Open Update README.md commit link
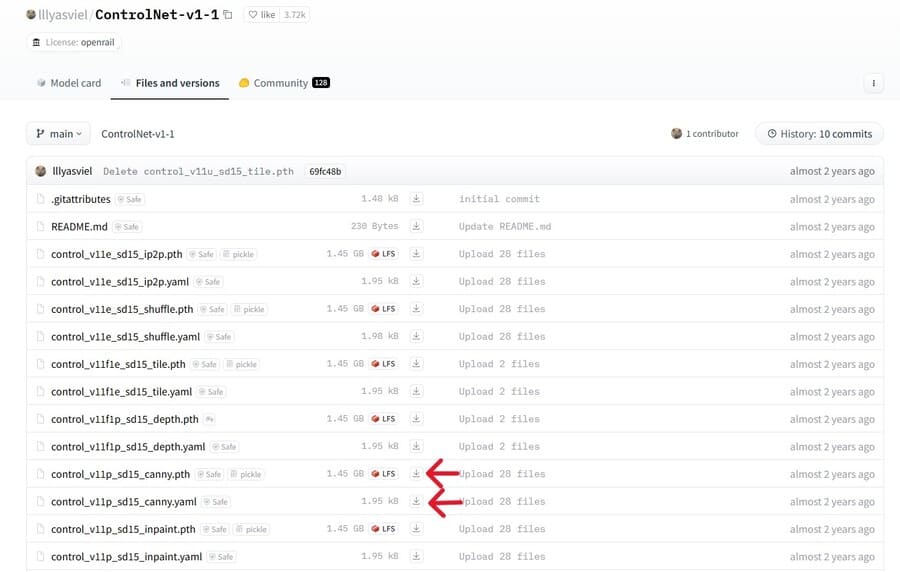Viewport: 900px width, 572px height. (x=505, y=227)
